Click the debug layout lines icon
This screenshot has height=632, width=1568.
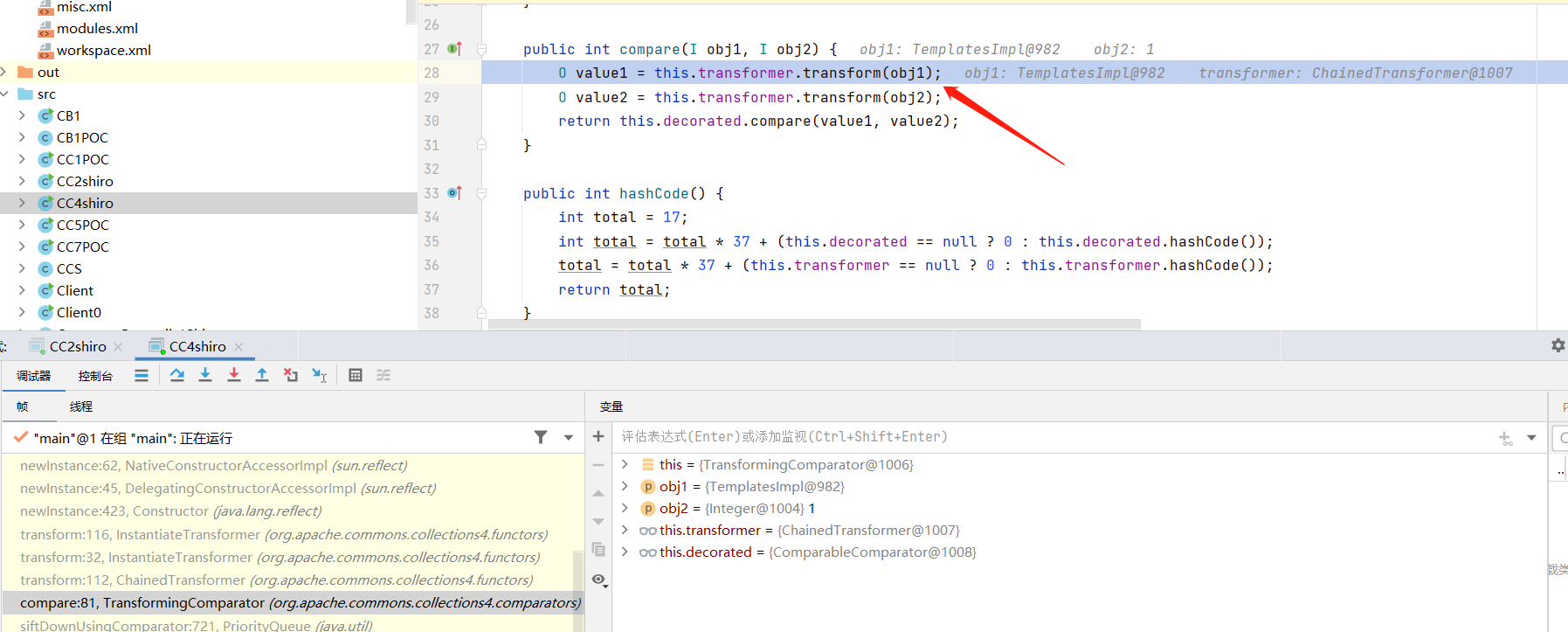click(142, 375)
